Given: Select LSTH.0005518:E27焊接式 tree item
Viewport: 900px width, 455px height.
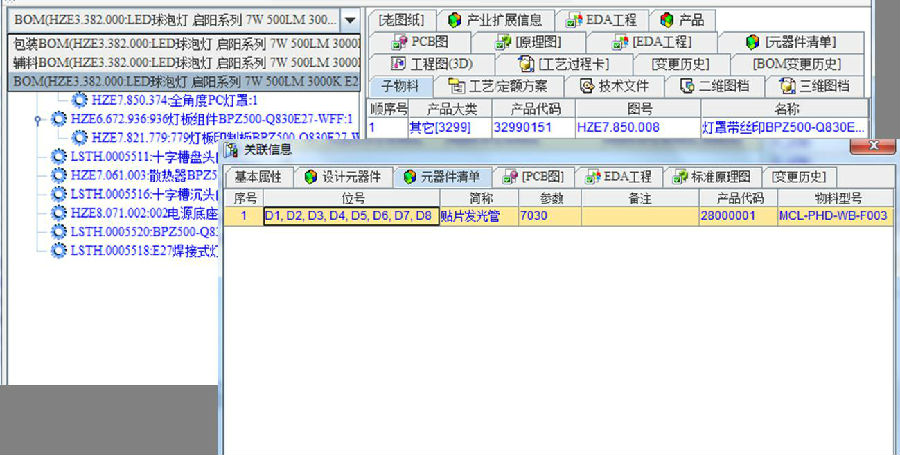Looking at the screenshot, I should (144, 251).
